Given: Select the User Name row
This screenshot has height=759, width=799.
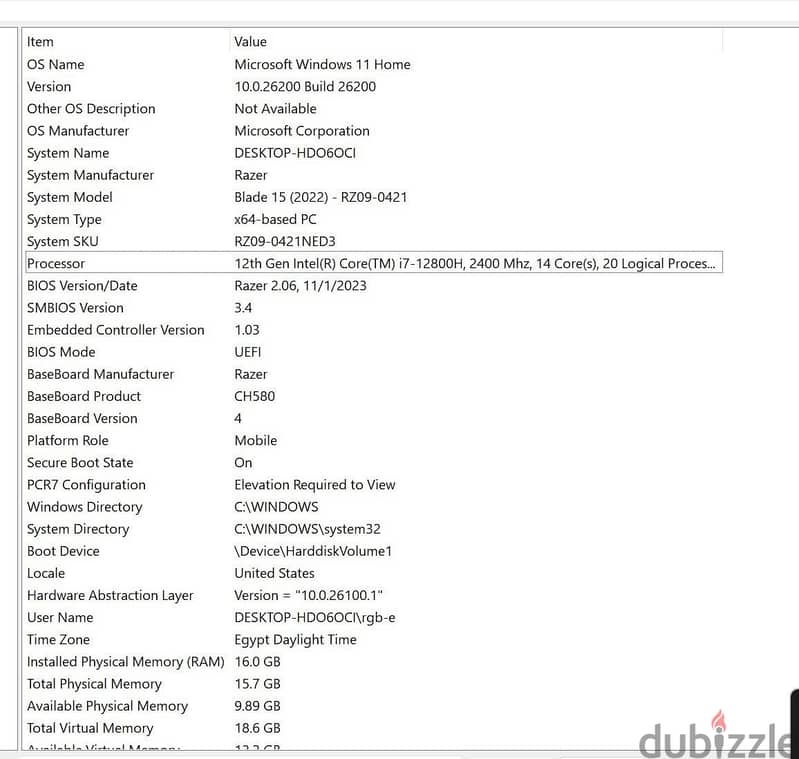Looking at the screenshot, I should point(374,617).
